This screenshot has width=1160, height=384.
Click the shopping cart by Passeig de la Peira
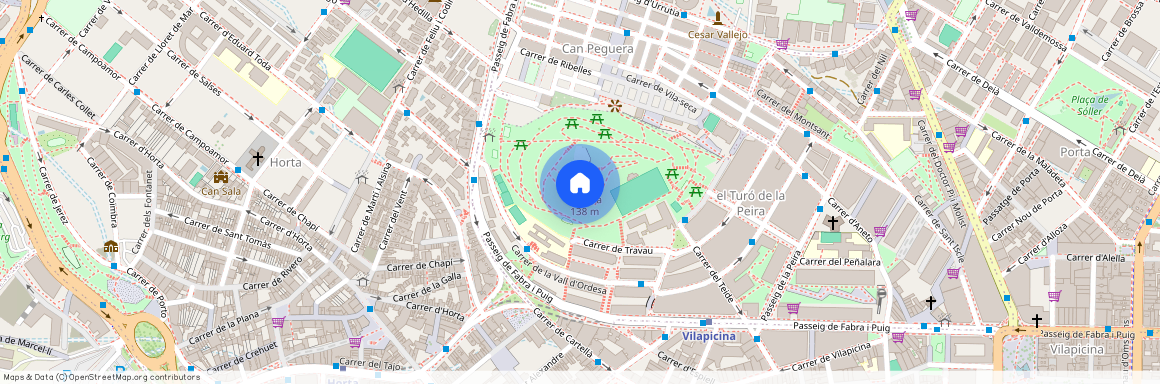793,308
